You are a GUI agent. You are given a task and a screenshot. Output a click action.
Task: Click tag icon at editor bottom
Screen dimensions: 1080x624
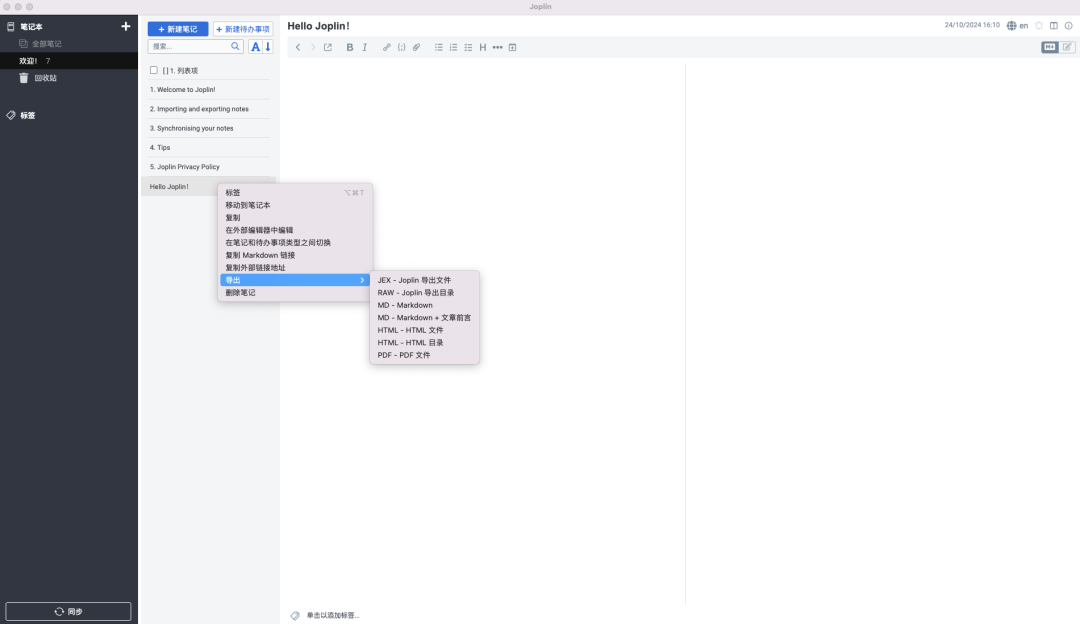click(x=295, y=615)
